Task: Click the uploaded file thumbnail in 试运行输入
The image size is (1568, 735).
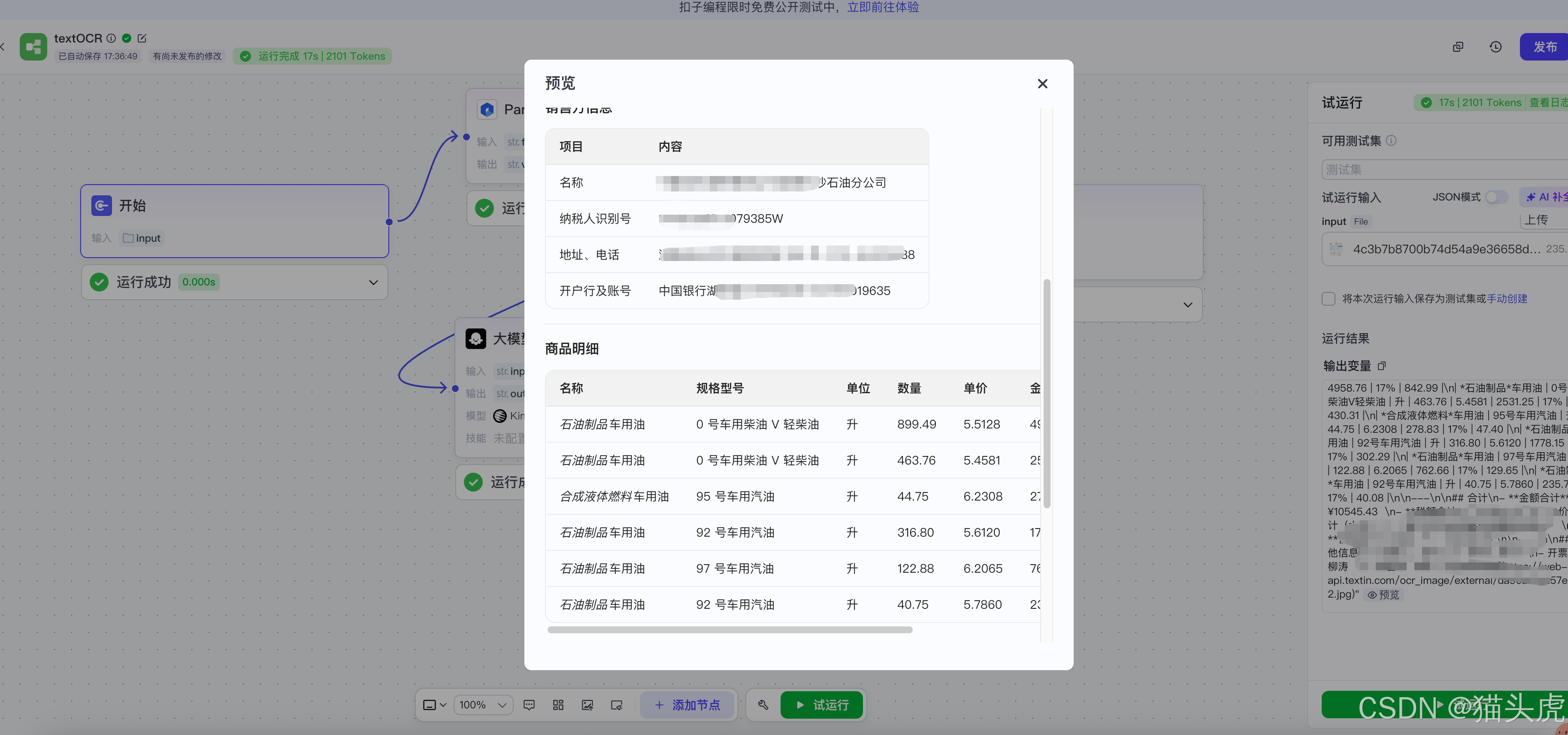Action: [x=1337, y=249]
